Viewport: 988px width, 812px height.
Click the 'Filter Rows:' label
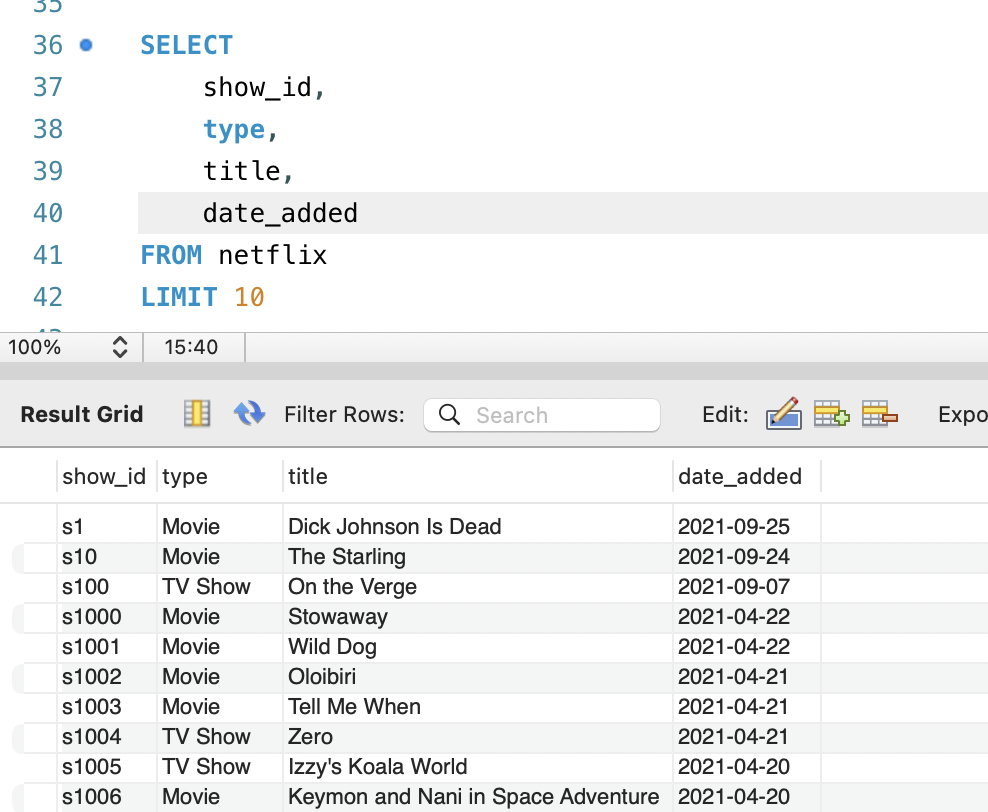pyautogui.click(x=344, y=415)
